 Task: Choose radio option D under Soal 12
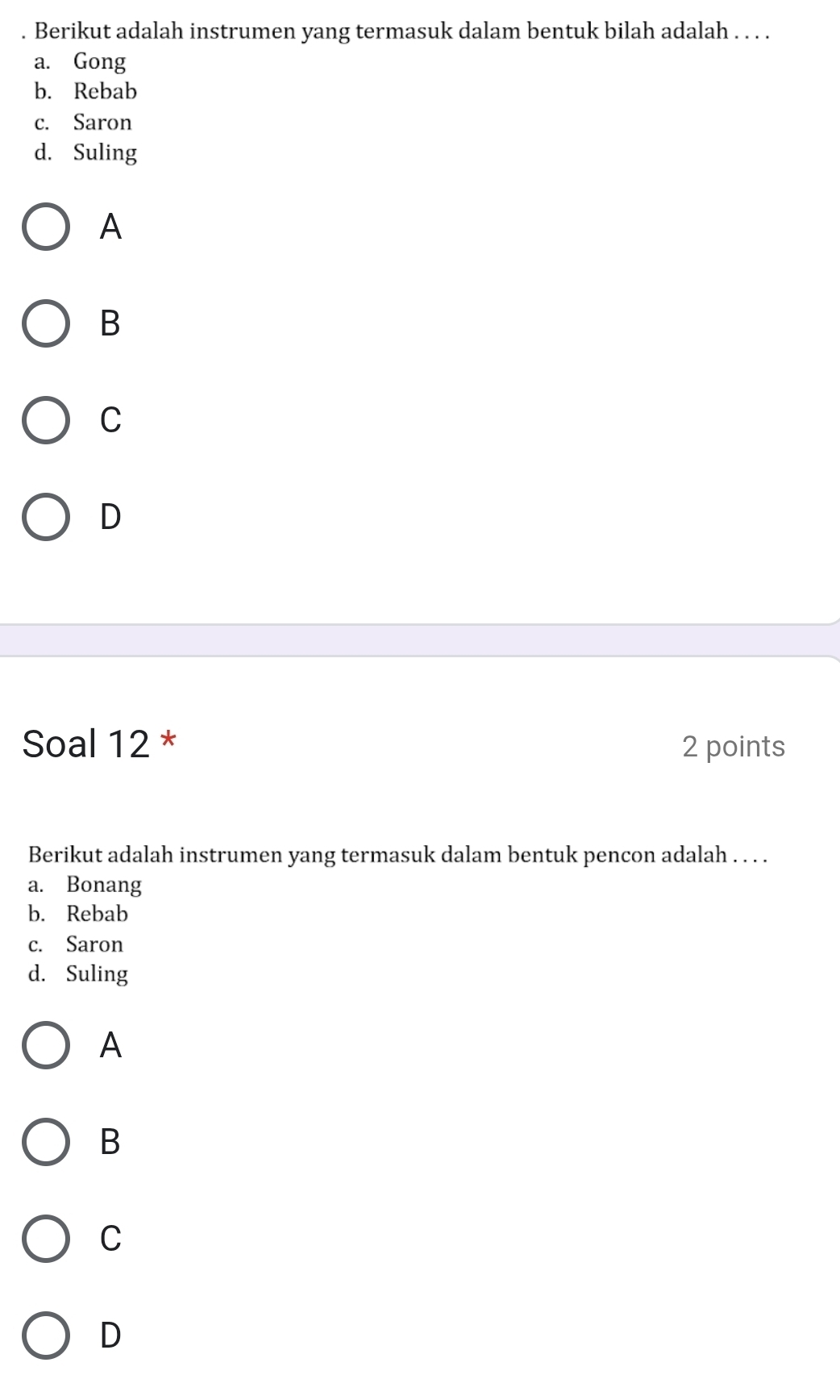tap(46, 1335)
